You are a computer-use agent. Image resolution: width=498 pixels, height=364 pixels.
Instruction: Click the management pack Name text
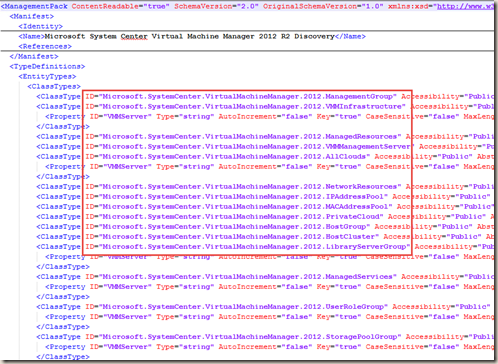tap(189, 36)
